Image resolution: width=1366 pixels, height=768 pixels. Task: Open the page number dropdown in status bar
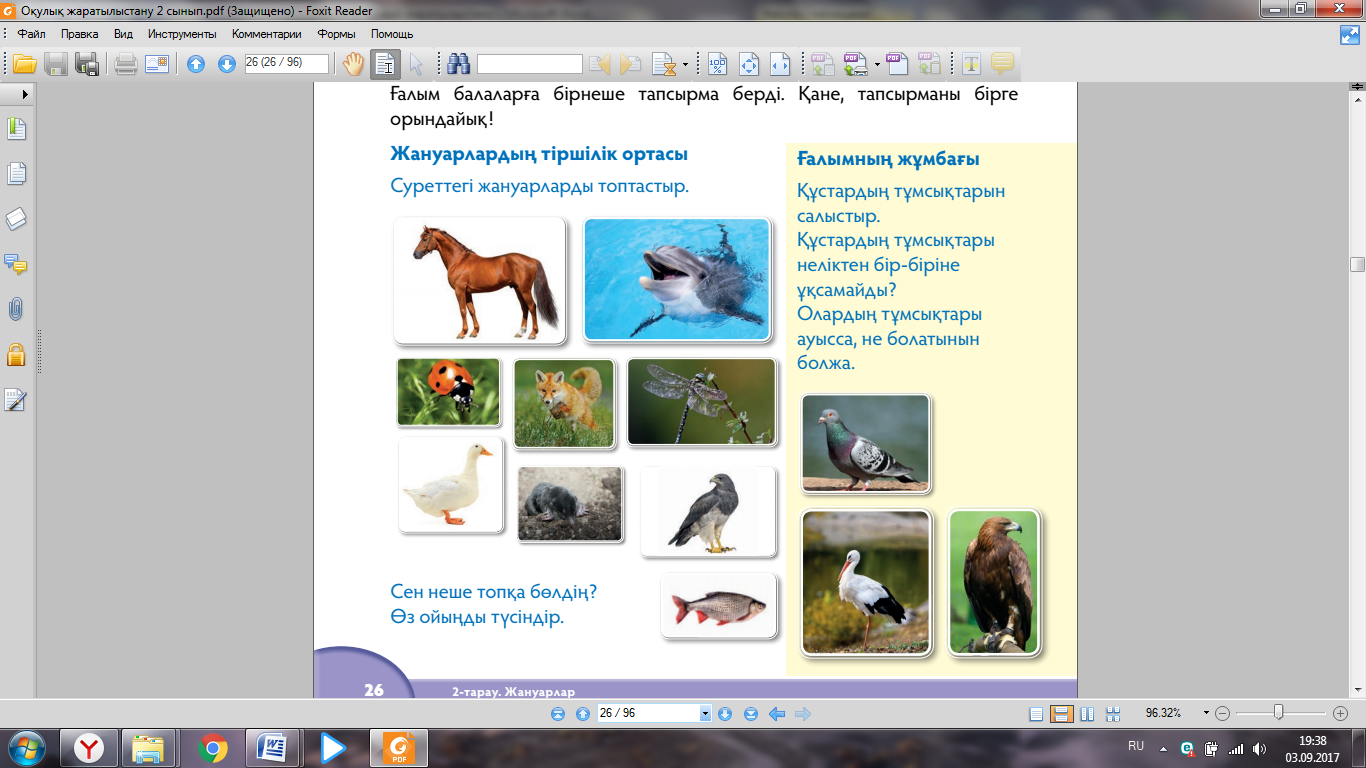tap(705, 714)
